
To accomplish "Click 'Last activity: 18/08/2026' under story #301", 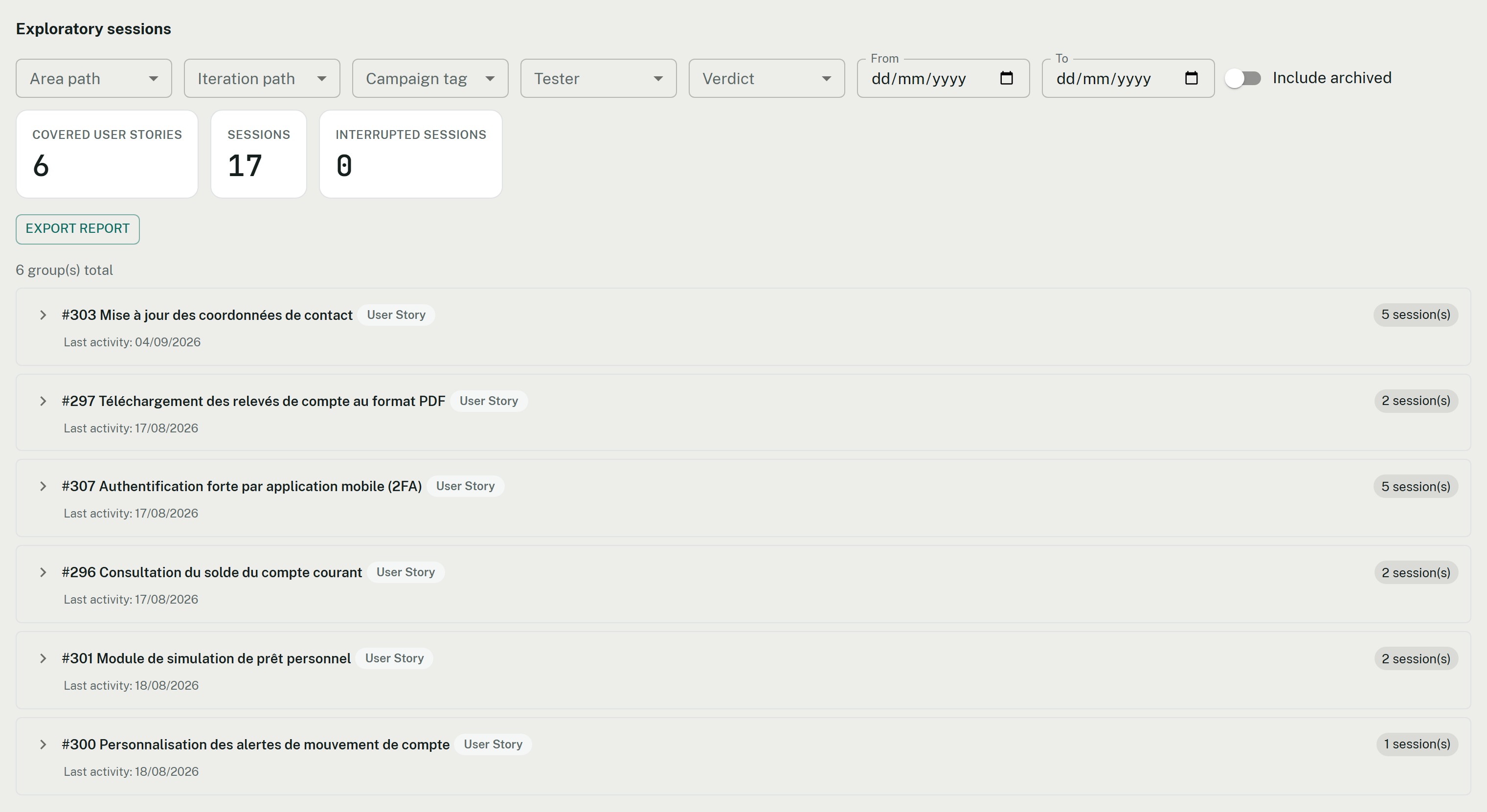I will point(131,686).
